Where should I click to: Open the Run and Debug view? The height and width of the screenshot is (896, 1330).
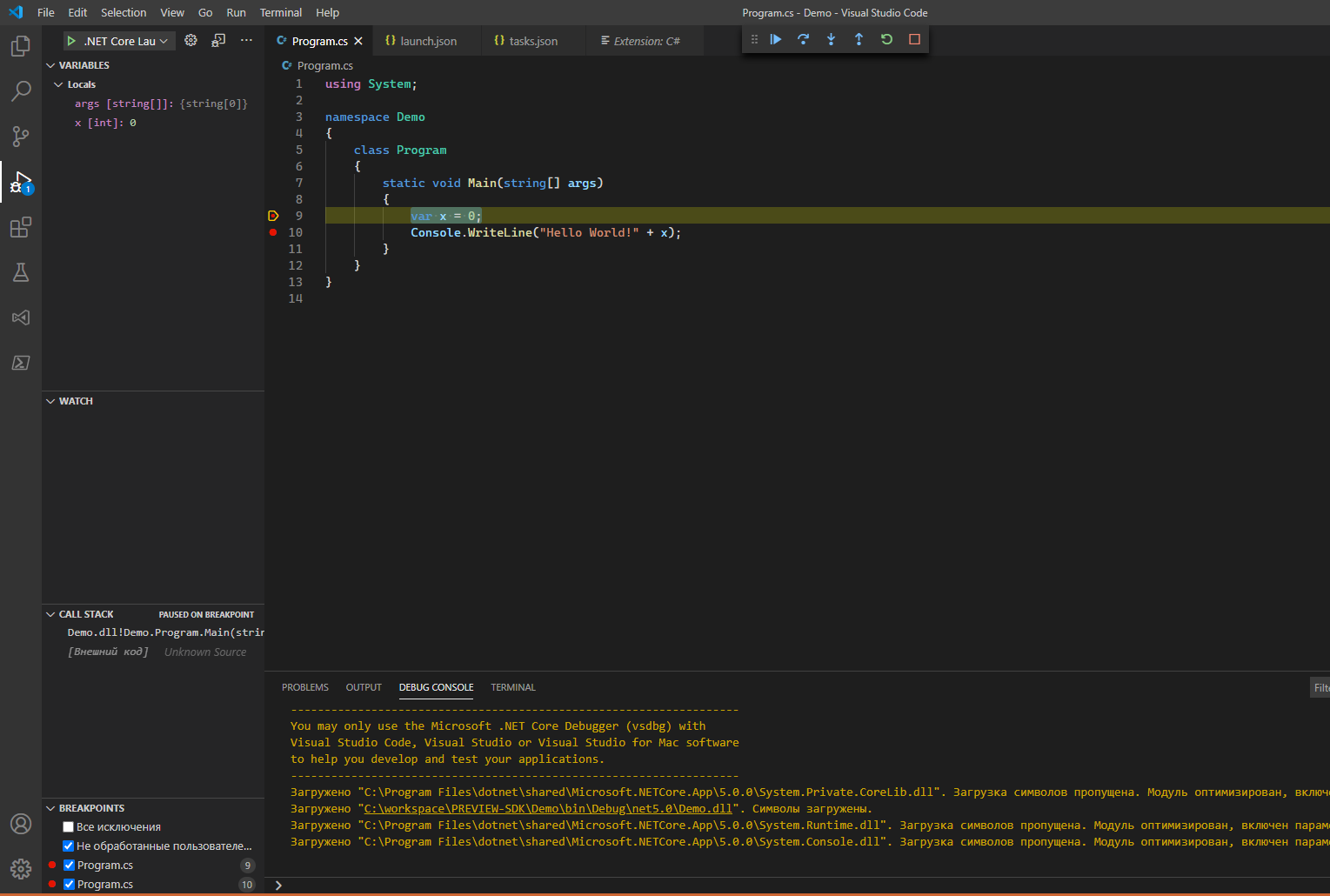pos(21,182)
